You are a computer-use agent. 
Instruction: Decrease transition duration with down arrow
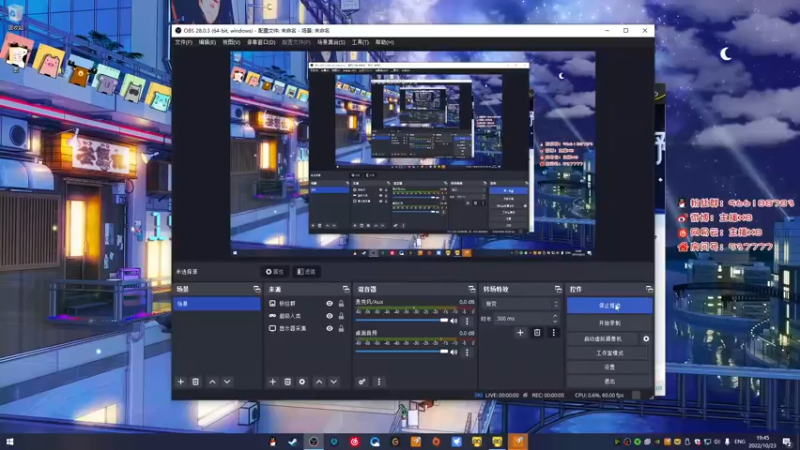click(x=555, y=321)
